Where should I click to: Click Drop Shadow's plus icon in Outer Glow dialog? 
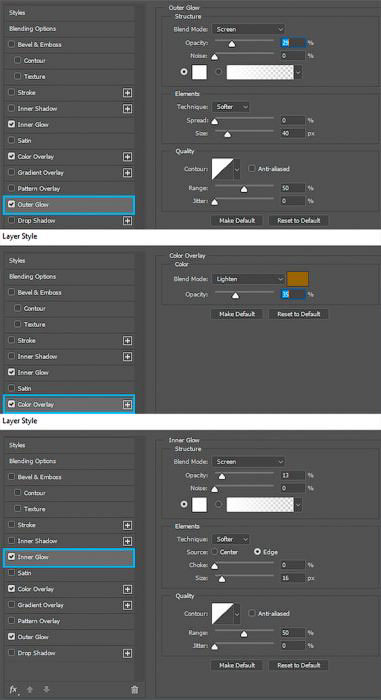(x=127, y=221)
